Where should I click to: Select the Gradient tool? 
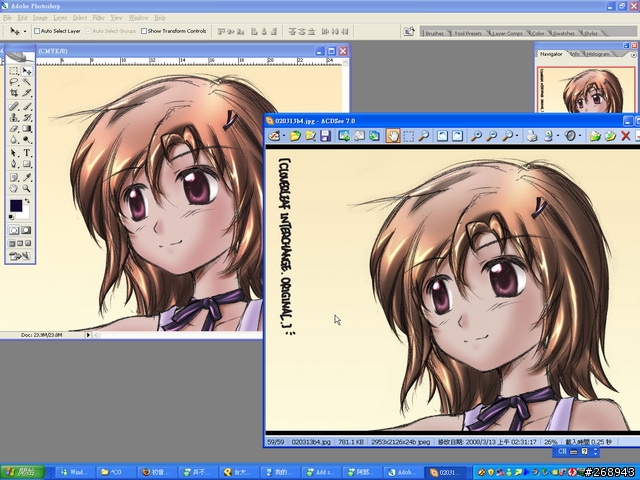[x=27, y=129]
